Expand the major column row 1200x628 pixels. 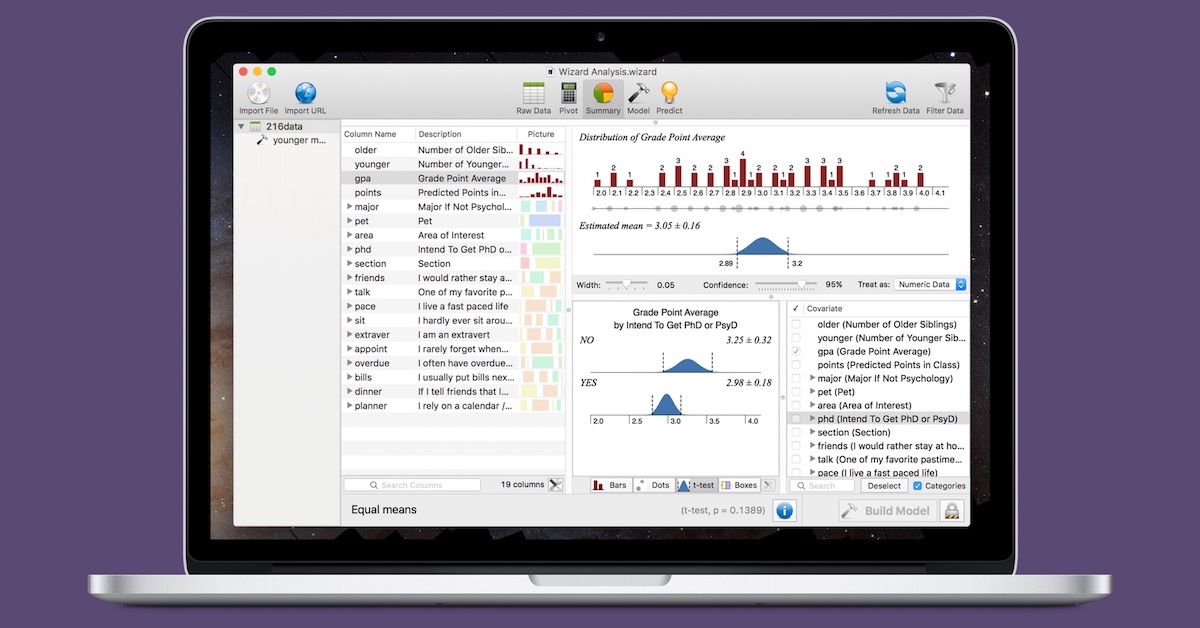(350, 207)
